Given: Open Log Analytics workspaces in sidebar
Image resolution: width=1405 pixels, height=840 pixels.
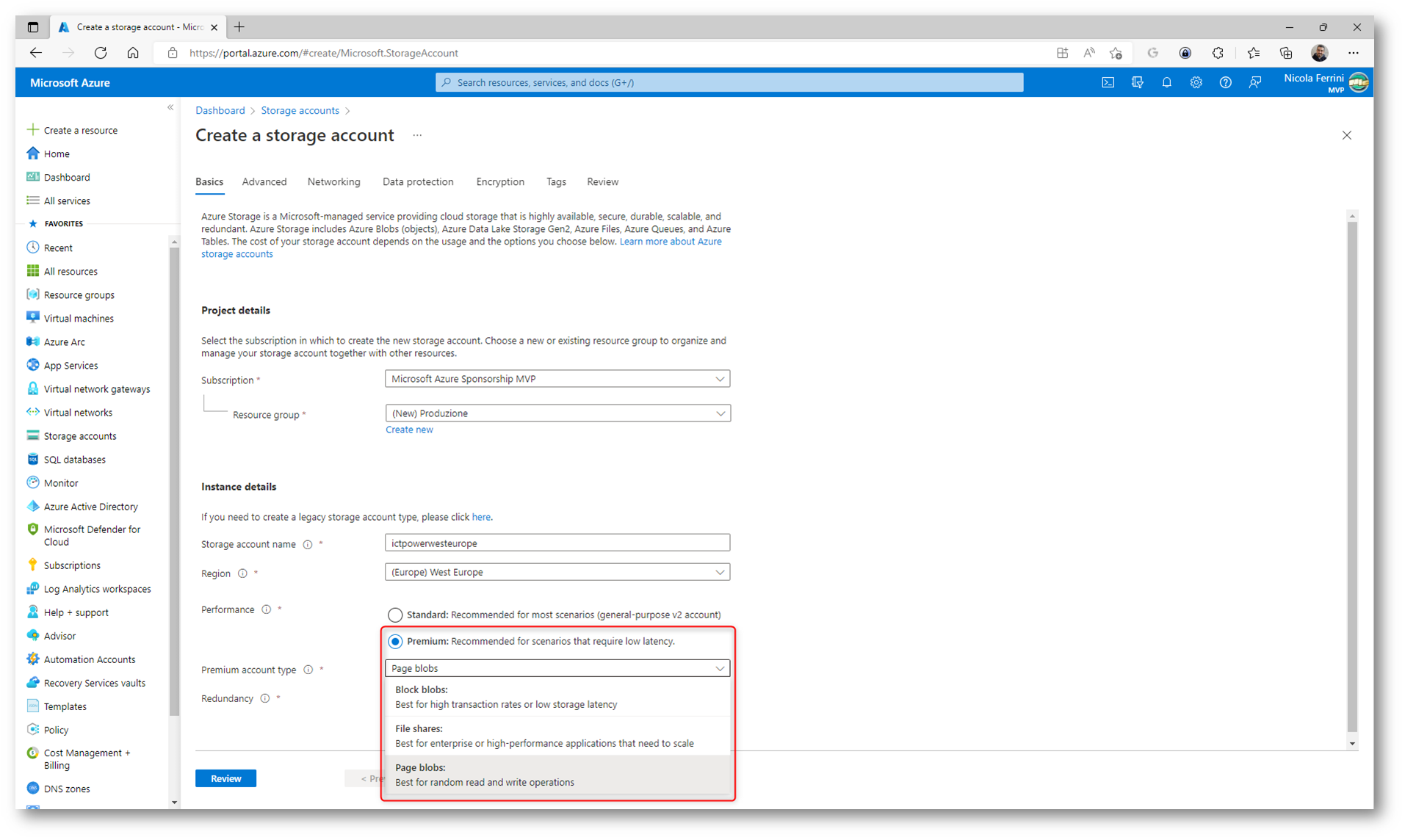Looking at the screenshot, I should click(x=97, y=588).
